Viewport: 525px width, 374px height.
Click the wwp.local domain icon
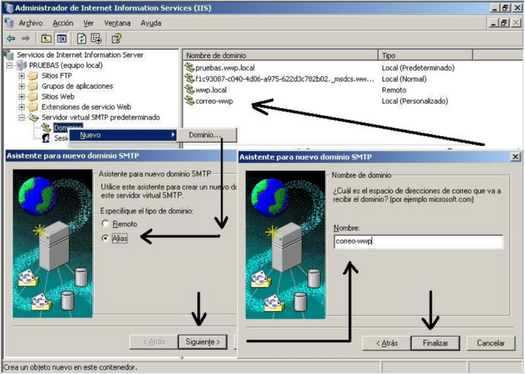(190, 90)
